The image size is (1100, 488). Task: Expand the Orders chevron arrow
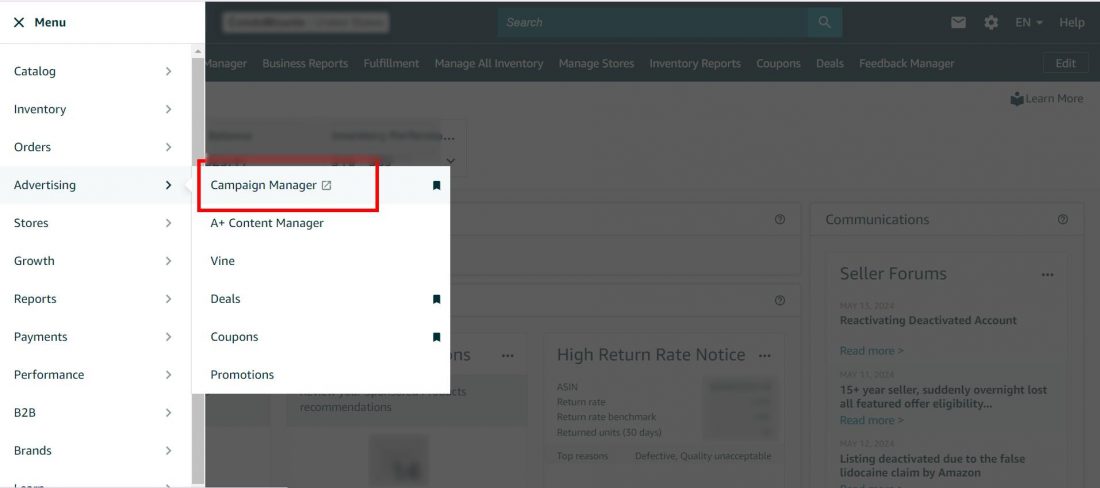pos(168,147)
